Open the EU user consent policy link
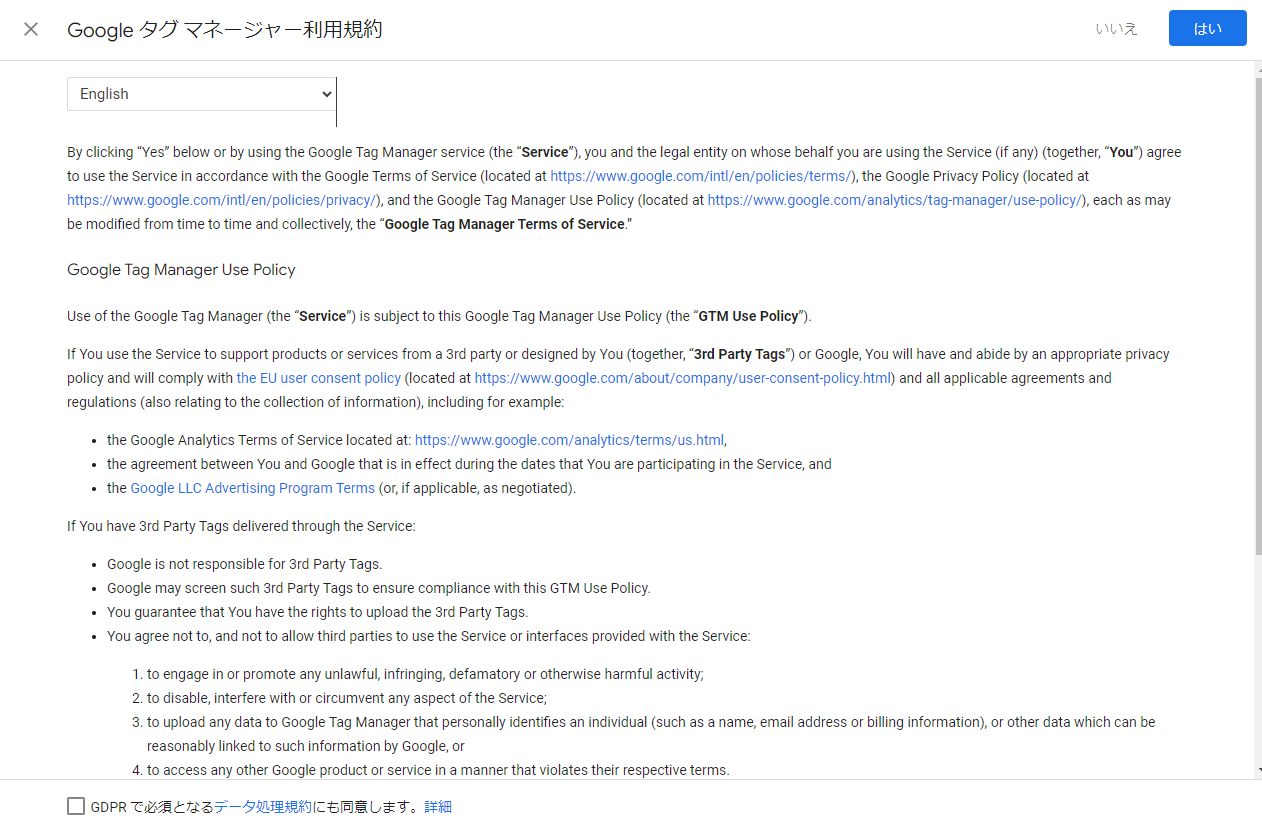Image resolution: width=1262 pixels, height=827 pixels. (319, 378)
